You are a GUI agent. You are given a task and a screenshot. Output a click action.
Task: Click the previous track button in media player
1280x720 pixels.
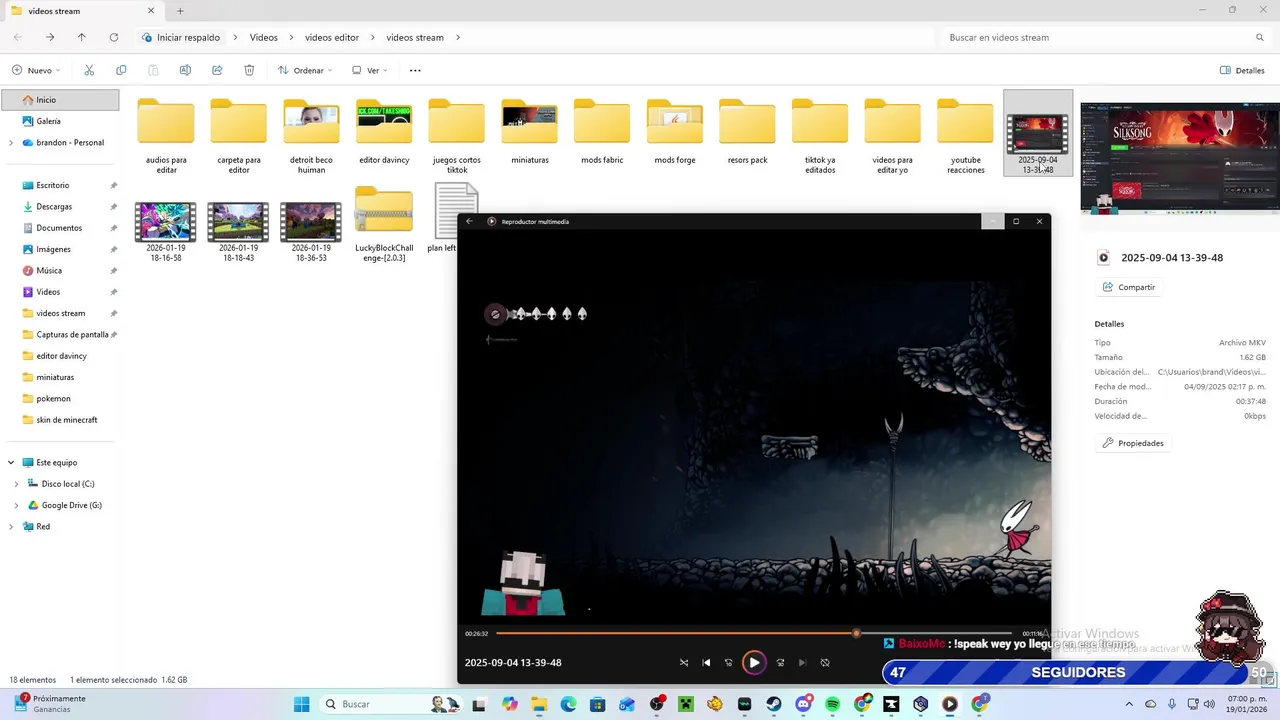point(706,662)
